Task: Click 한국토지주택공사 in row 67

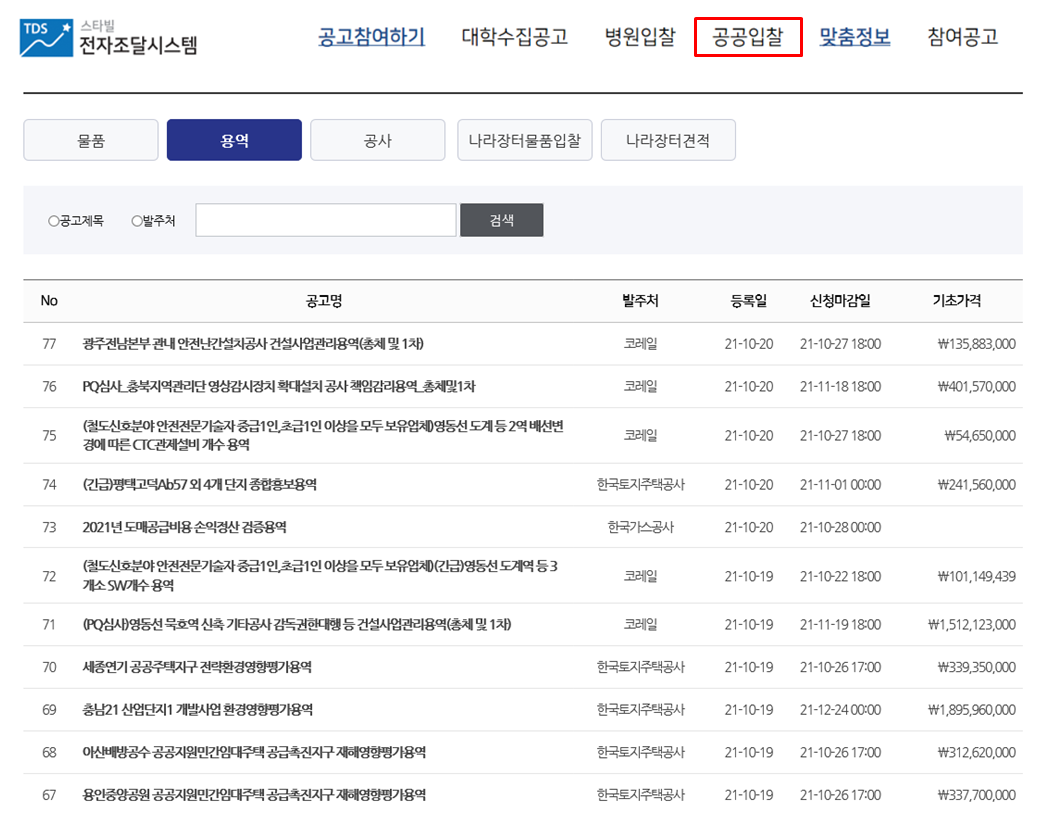Action: pos(640,795)
